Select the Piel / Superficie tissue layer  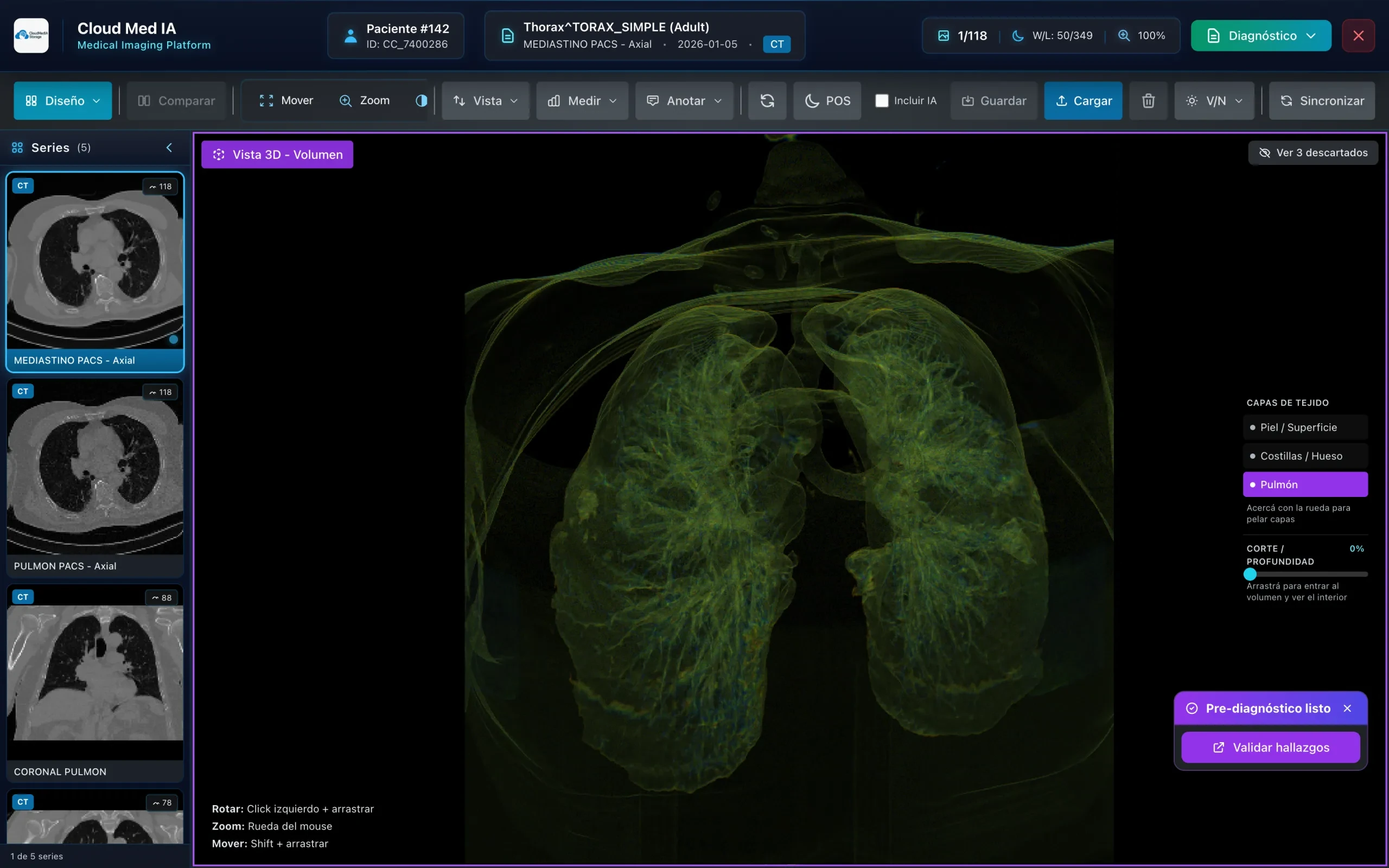coord(1305,427)
